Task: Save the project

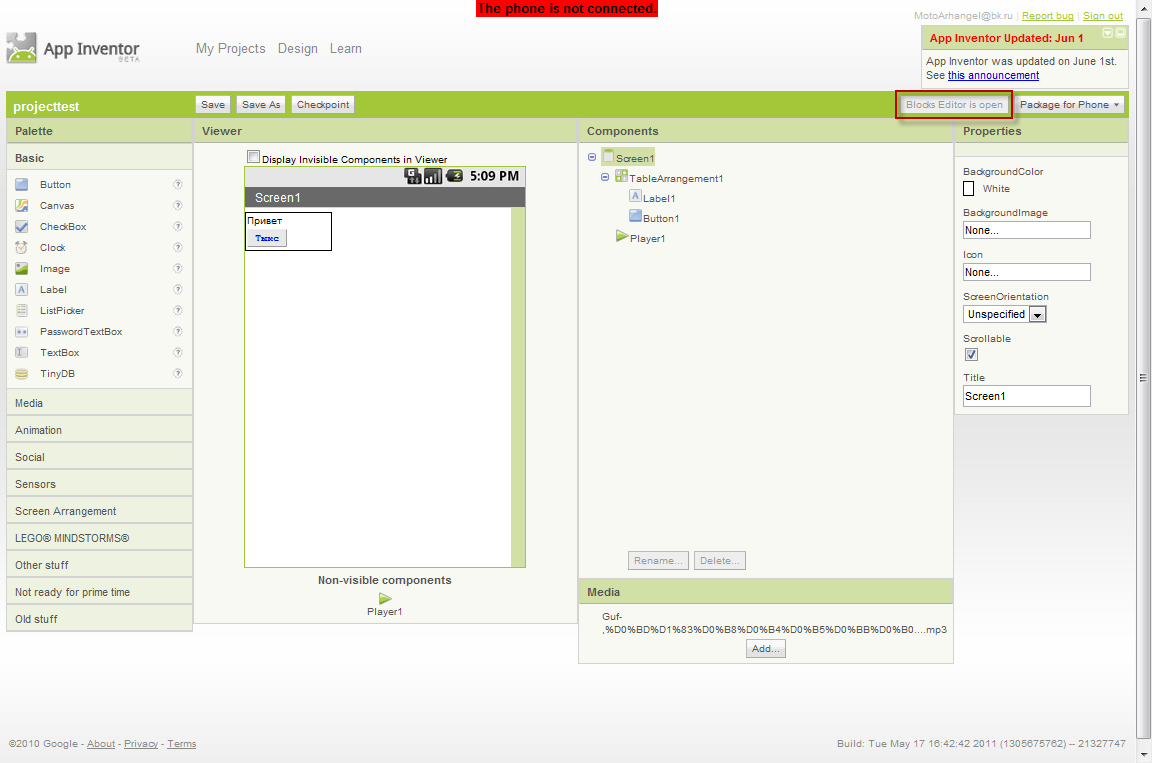Action: 213,105
